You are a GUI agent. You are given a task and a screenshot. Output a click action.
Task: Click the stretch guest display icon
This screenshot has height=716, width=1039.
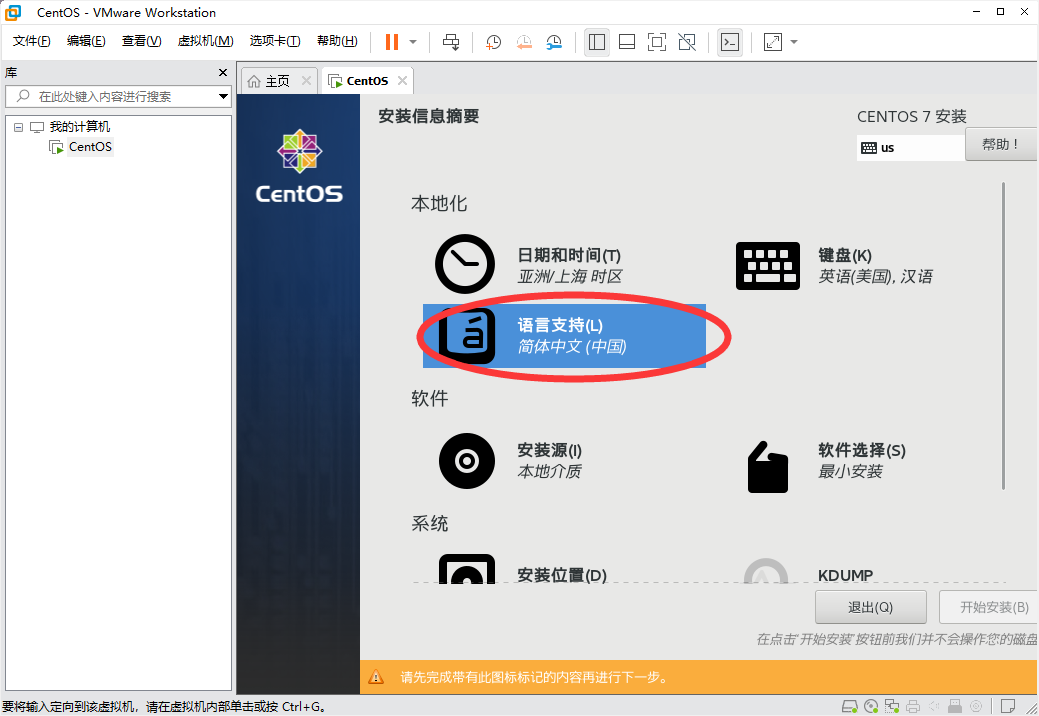pos(773,42)
